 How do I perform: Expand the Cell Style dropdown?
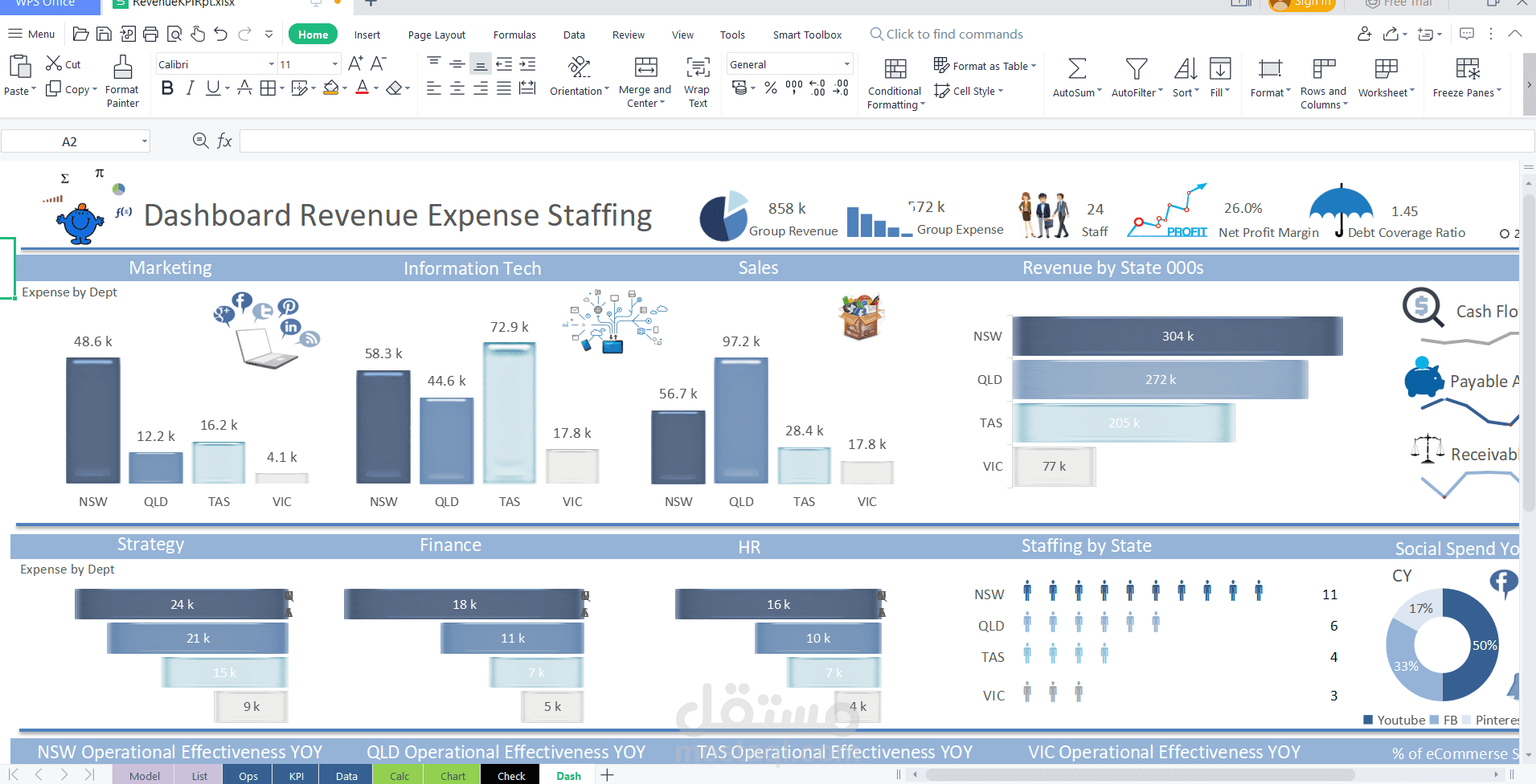(1001, 91)
